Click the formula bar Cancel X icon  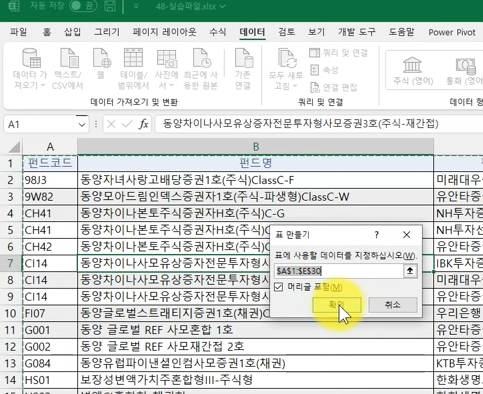tap(111, 124)
